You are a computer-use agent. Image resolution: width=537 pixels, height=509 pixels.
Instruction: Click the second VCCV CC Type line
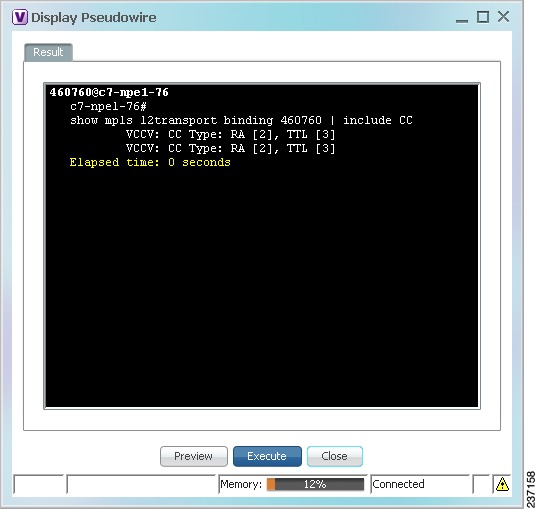[x=230, y=148]
